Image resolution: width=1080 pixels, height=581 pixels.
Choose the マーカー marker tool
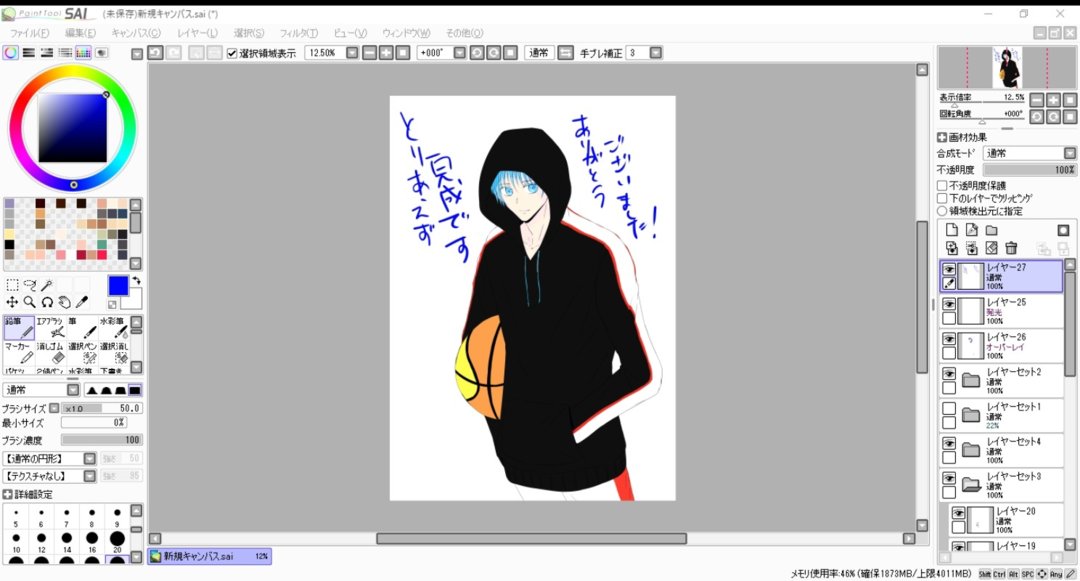19,352
